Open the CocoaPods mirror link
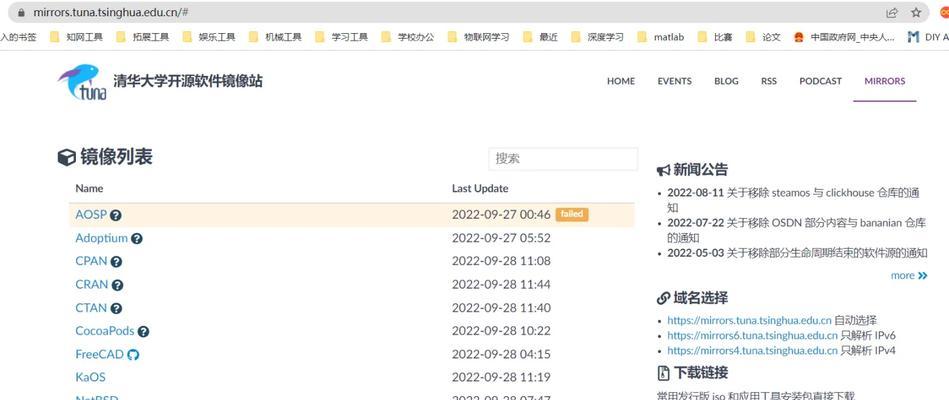The image size is (949, 400). [105, 331]
